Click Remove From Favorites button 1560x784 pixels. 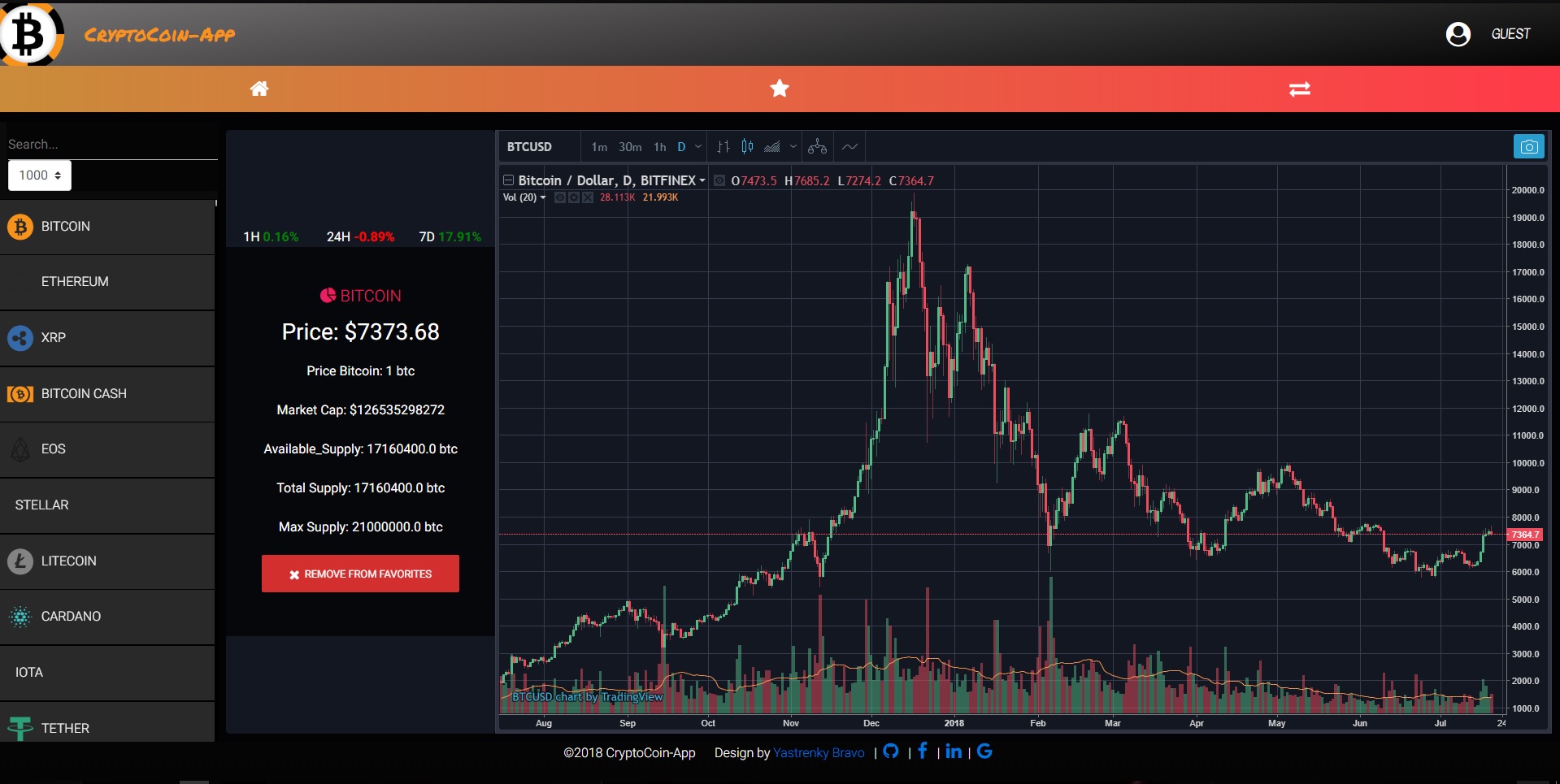[x=360, y=574]
